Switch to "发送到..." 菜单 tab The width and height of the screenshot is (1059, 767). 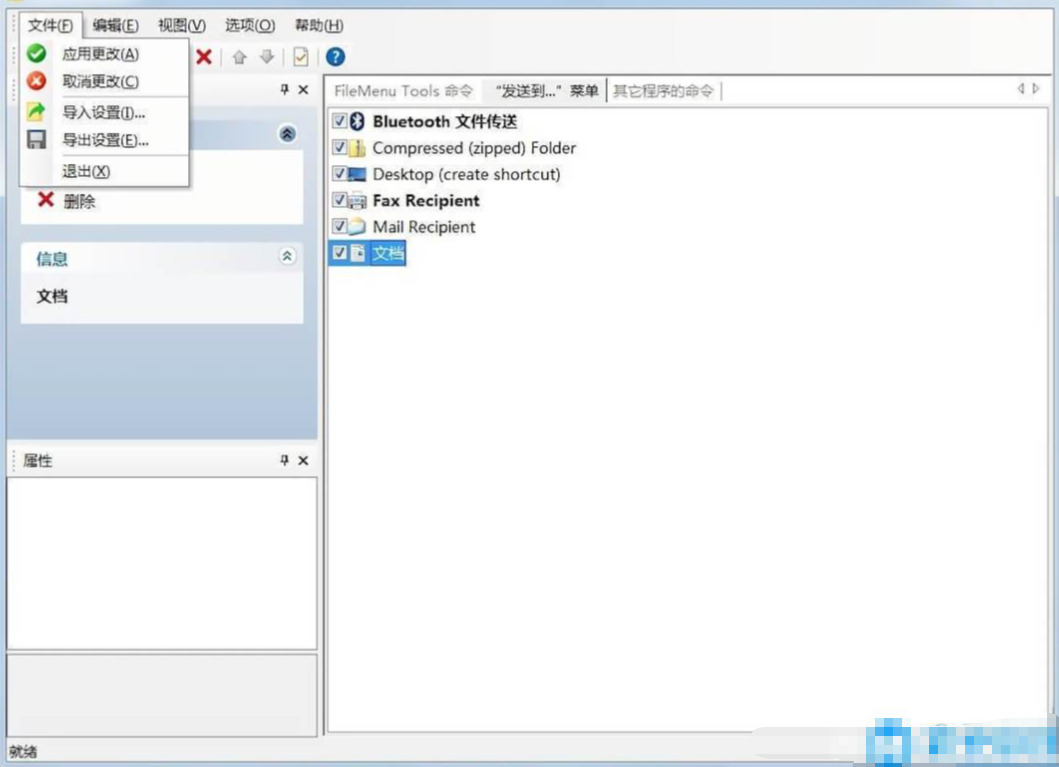[x=546, y=90]
